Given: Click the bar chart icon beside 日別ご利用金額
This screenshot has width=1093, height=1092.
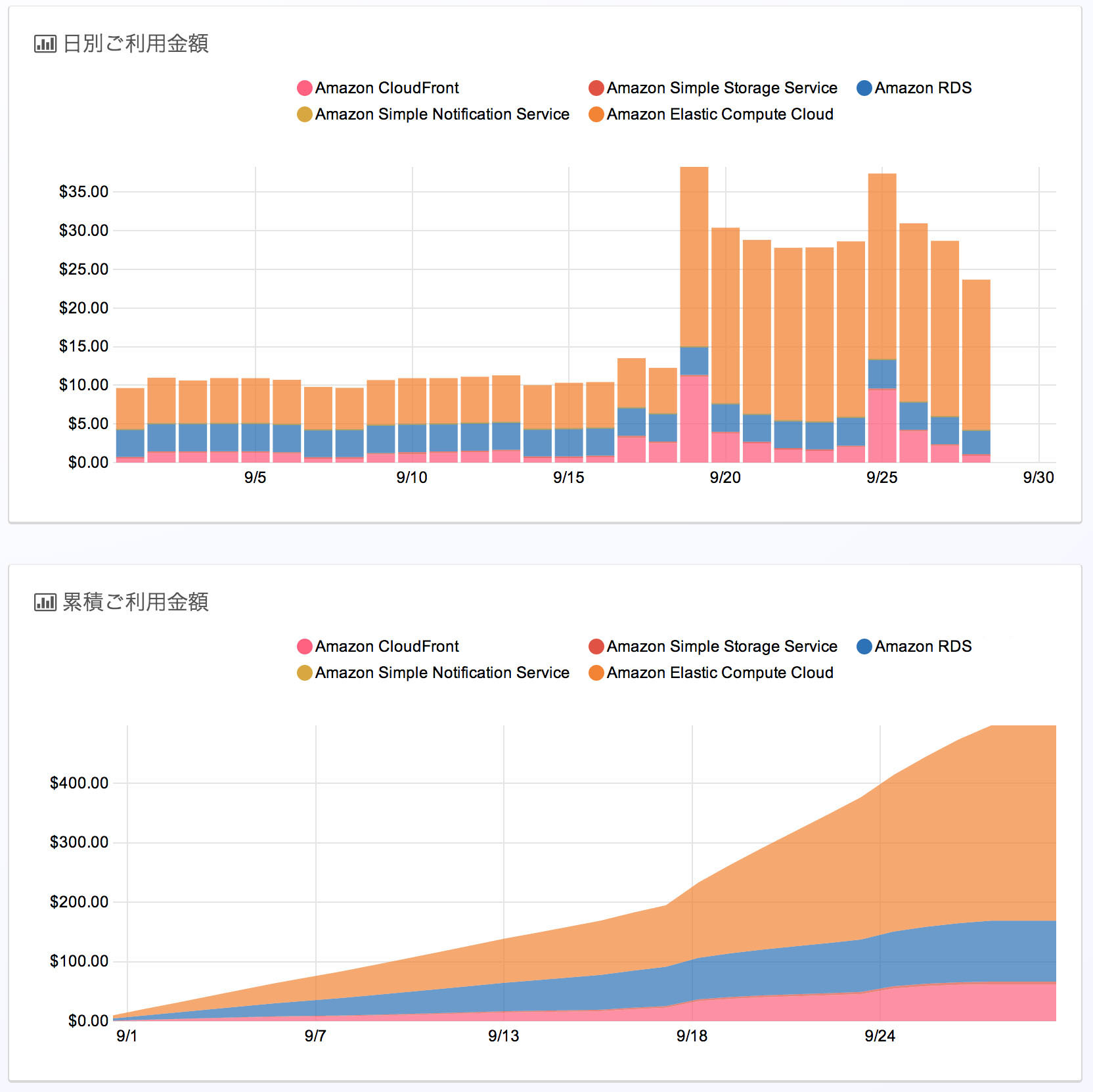Looking at the screenshot, I should coord(45,44).
